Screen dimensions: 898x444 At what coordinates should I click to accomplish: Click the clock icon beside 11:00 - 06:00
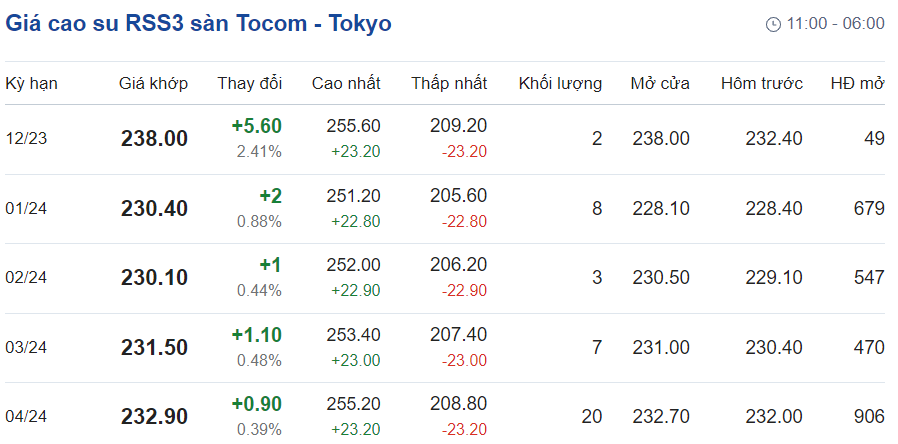click(773, 24)
